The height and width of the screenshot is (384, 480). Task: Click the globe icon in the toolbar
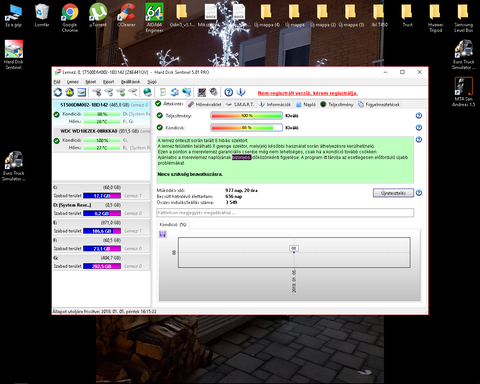coord(147,92)
